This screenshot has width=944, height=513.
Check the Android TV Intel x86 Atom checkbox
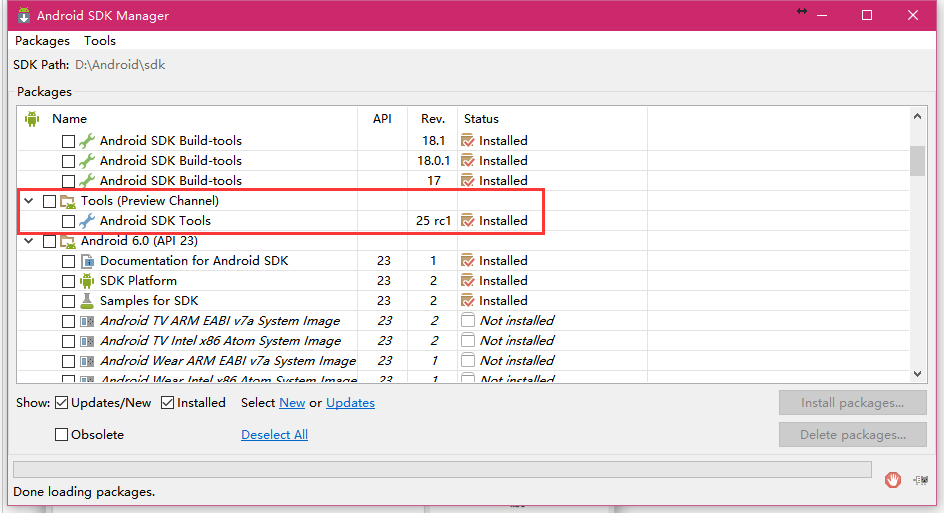click(x=69, y=341)
